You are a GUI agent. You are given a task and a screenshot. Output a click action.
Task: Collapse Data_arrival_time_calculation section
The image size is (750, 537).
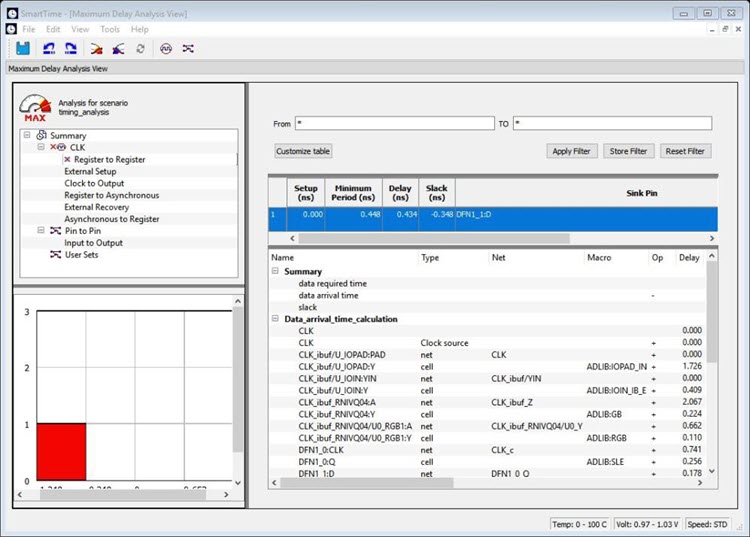(x=276, y=319)
